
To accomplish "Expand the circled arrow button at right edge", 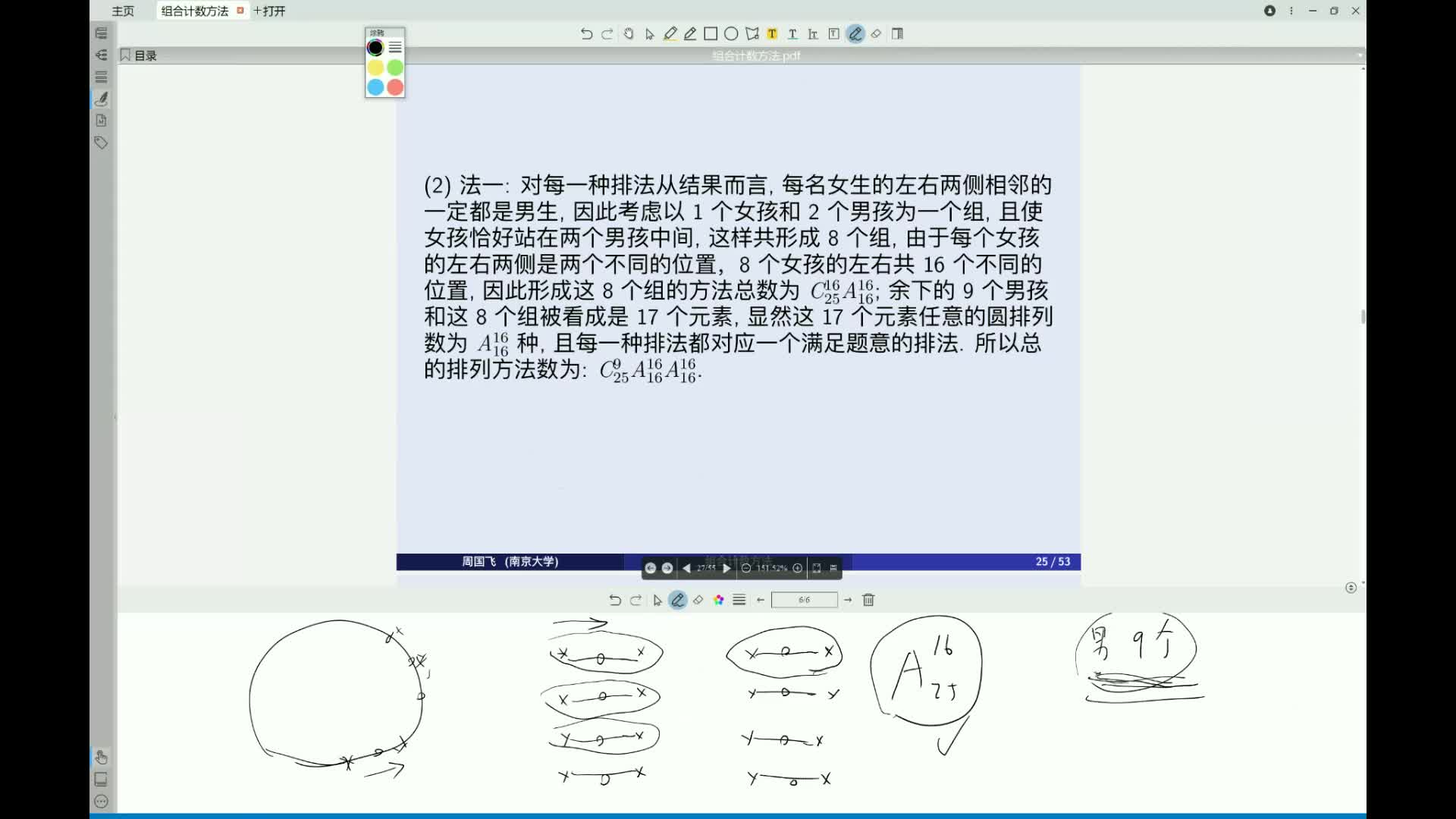I will [x=1351, y=588].
